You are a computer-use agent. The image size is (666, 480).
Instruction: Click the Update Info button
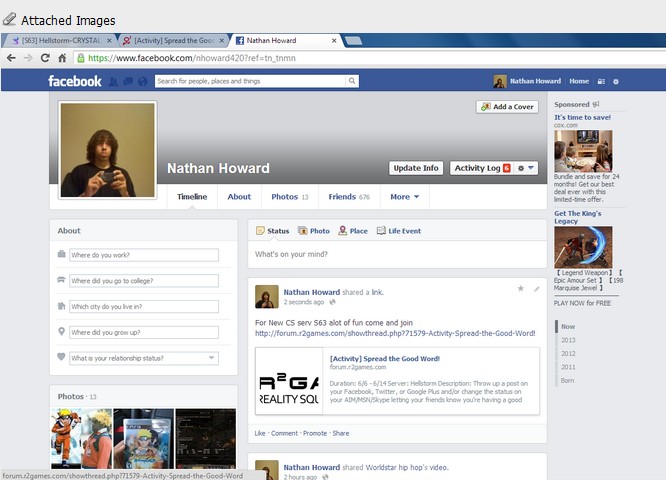click(x=416, y=168)
